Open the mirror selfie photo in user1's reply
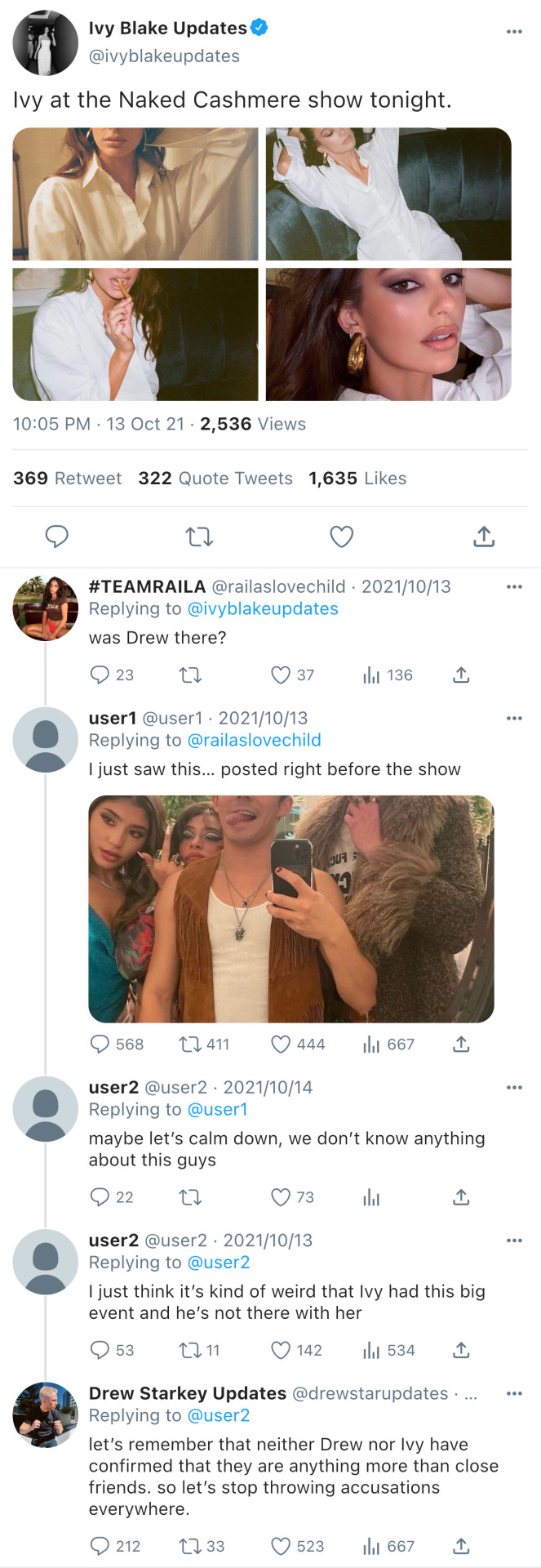 coord(291,909)
